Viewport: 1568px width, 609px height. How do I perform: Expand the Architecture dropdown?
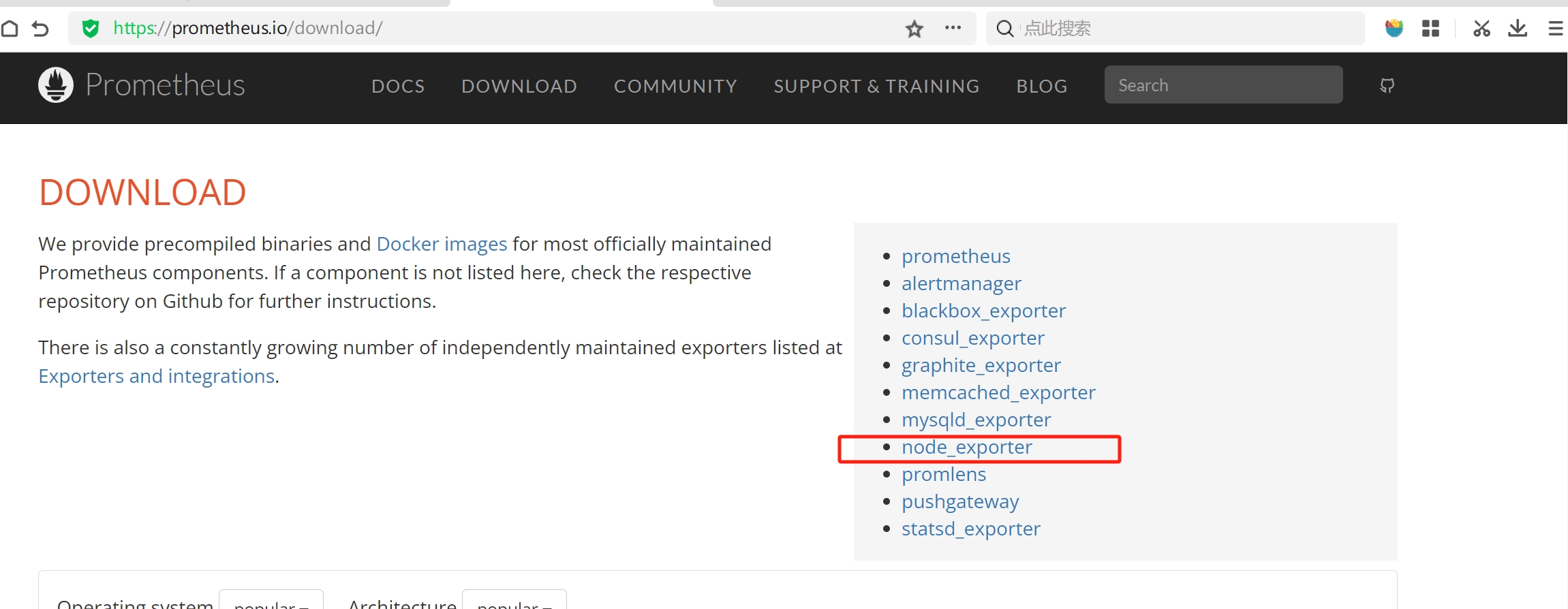pyautogui.click(x=514, y=601)
